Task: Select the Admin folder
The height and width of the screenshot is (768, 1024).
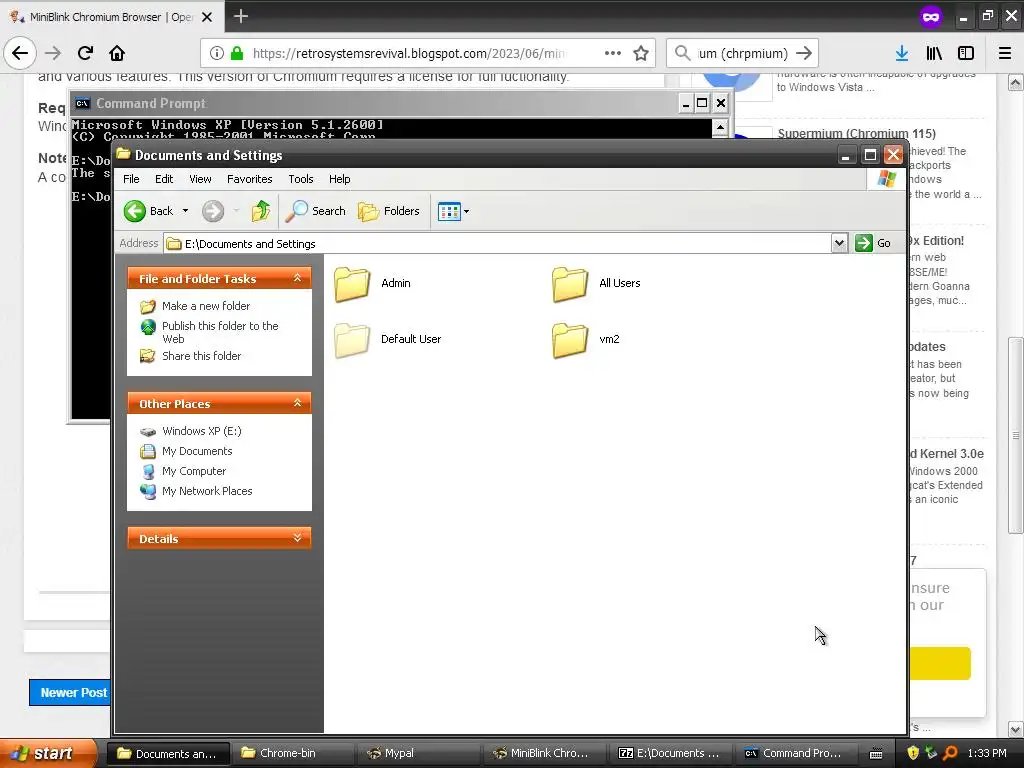Action: click(x=372, y=283)
